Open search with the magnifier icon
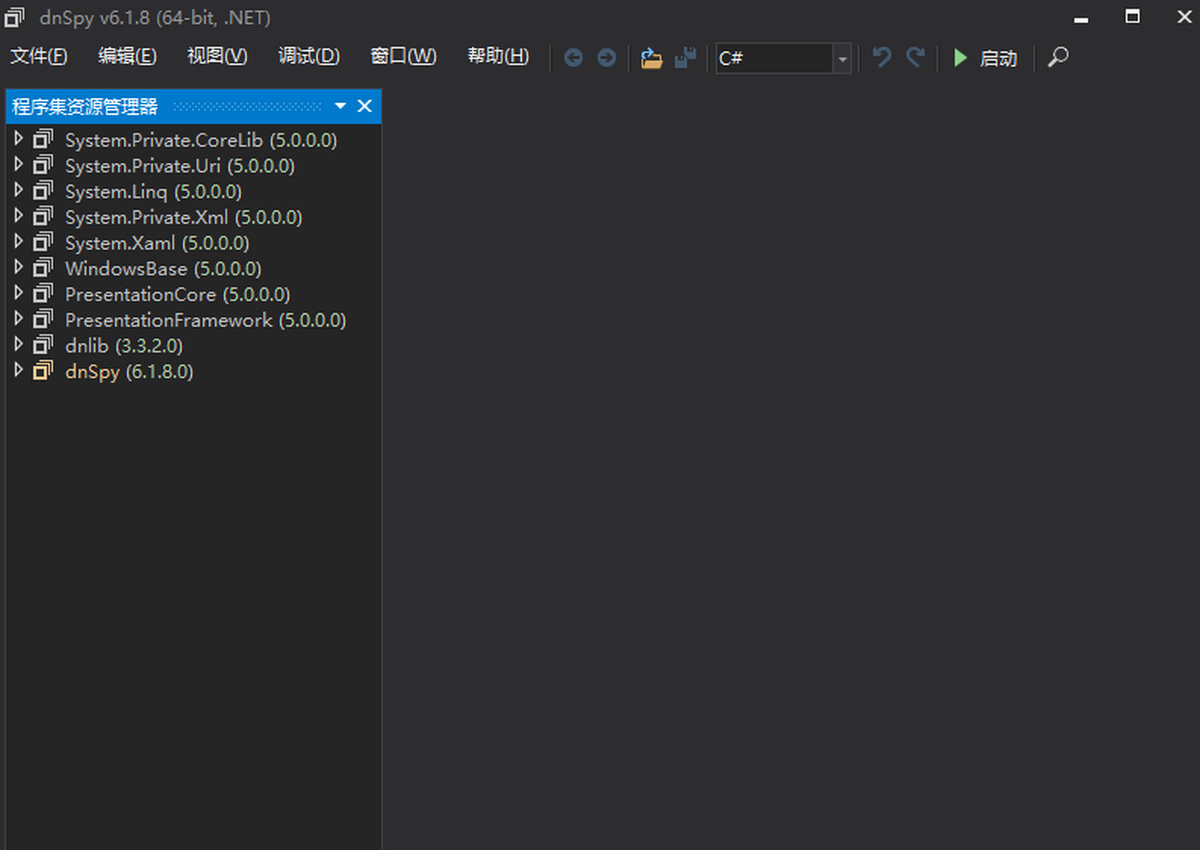This screenshot has width=1200, height=850. coord(1058,58)
